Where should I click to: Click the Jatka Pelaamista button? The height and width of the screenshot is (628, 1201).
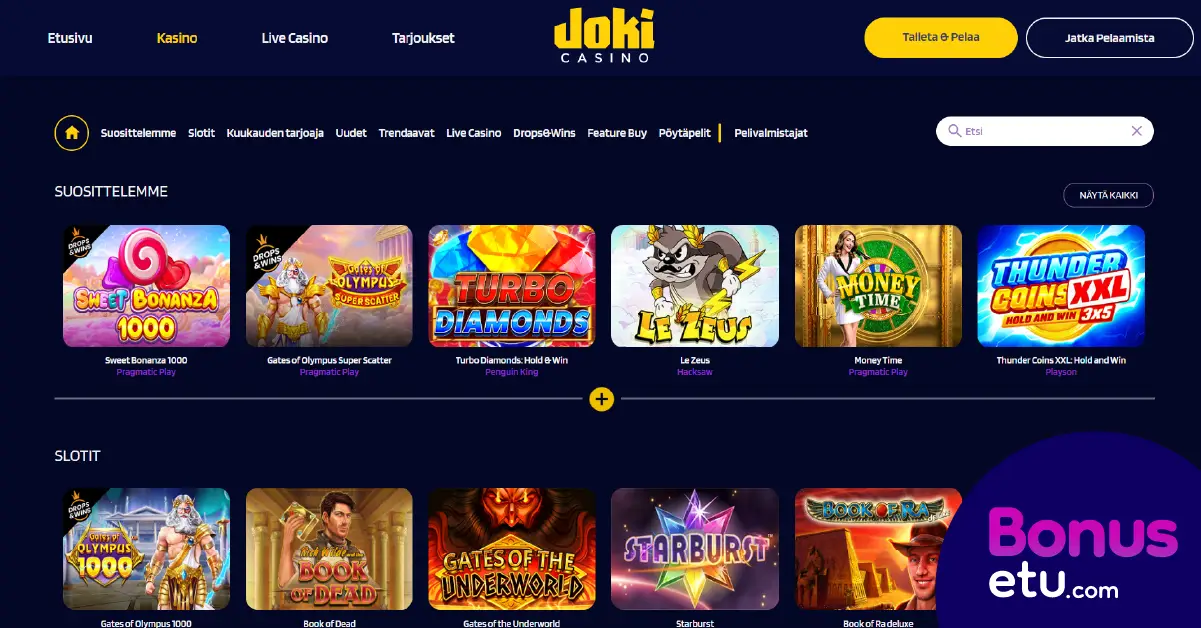(1109, 38)
